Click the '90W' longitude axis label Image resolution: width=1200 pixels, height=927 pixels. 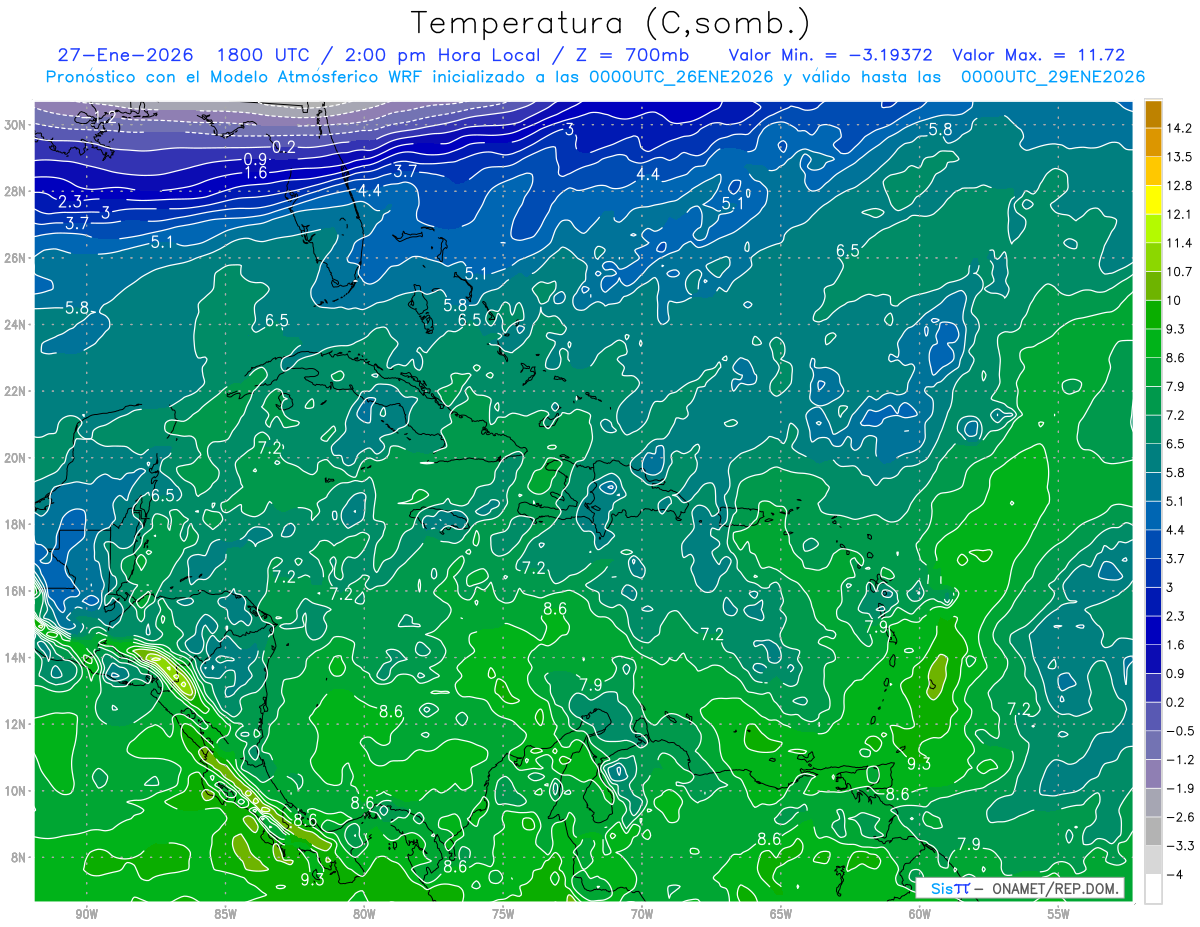point(86,915)
